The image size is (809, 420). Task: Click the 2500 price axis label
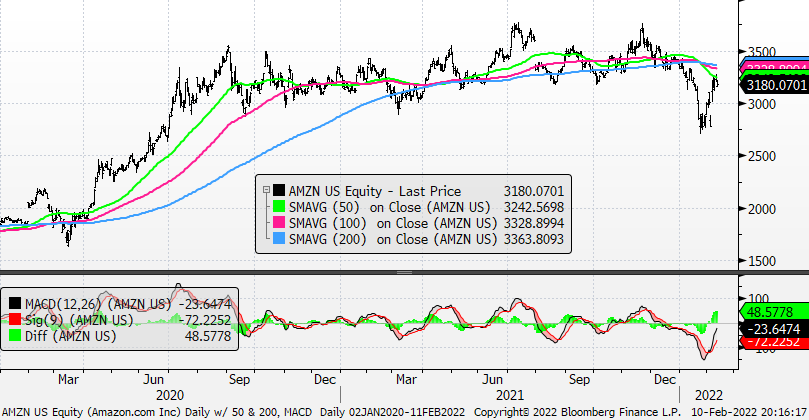pos(762,156)
